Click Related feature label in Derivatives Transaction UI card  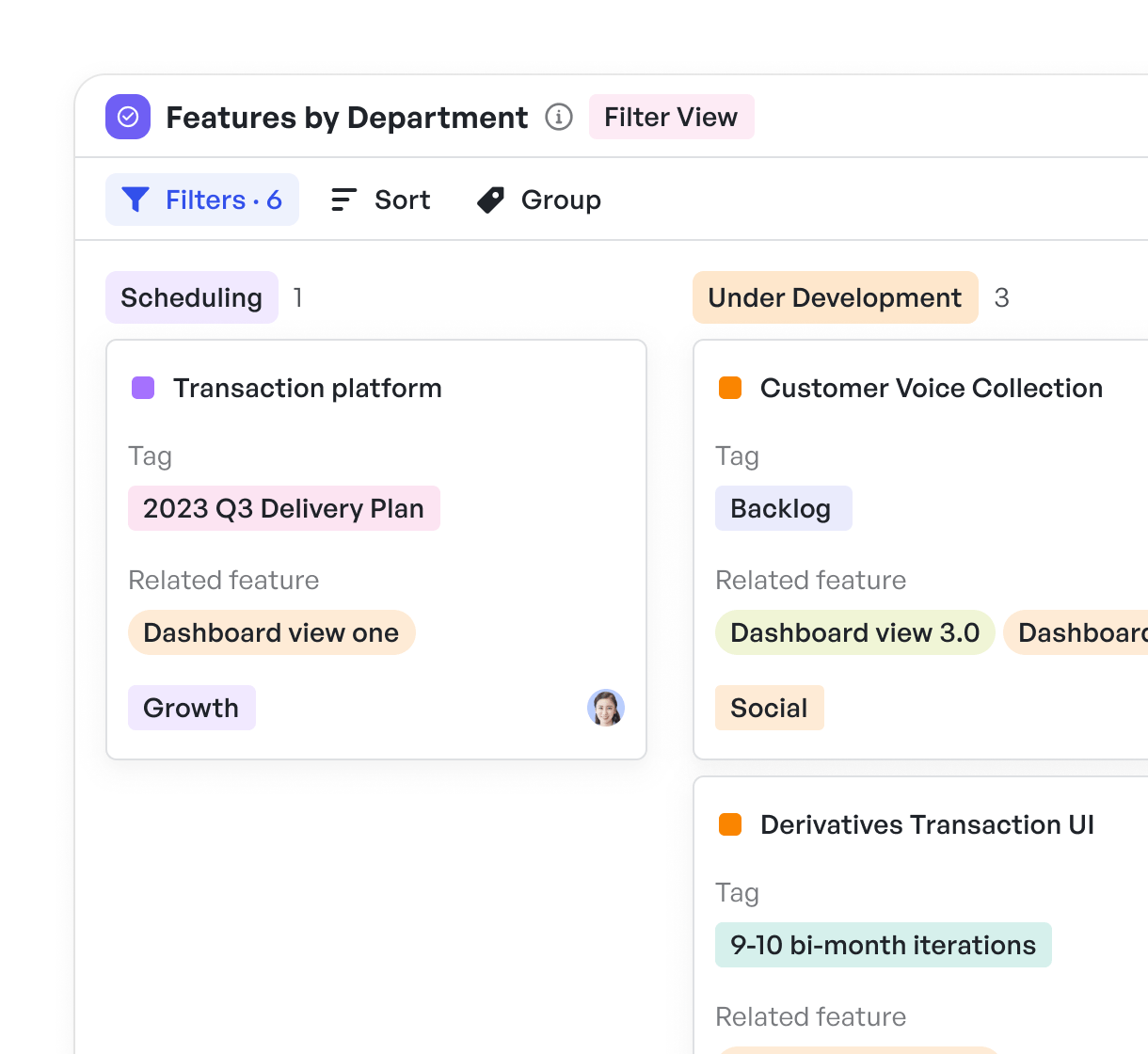pos(811,1016)
